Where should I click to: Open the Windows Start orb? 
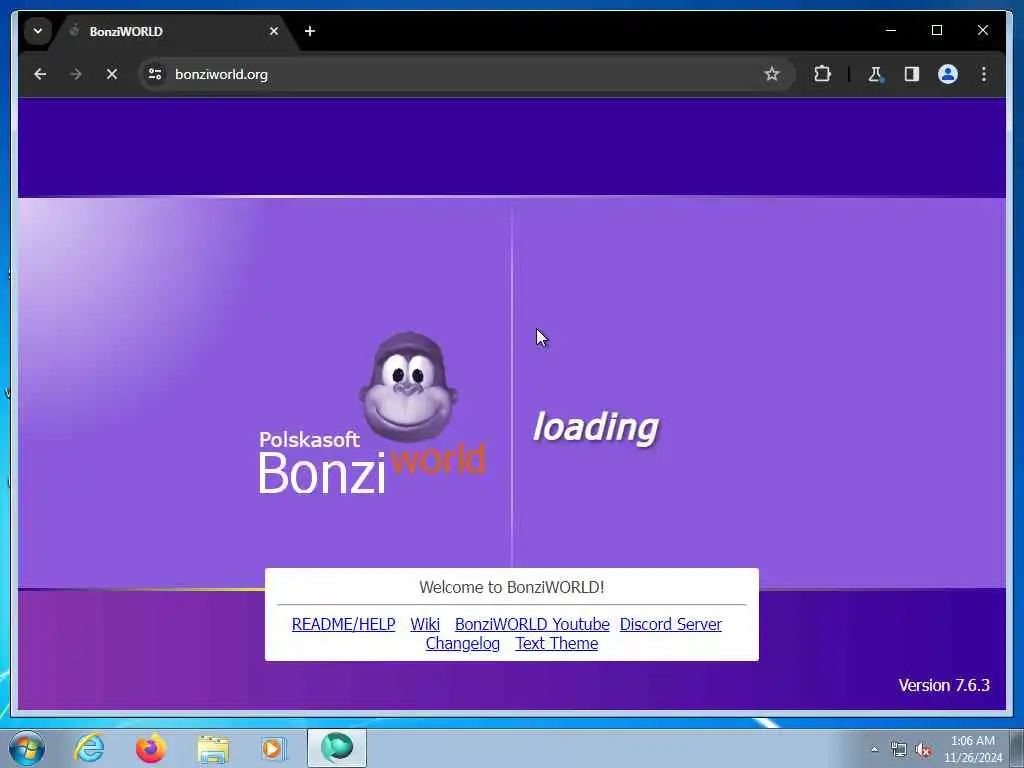pyautogui.click(x=27, y=748)
